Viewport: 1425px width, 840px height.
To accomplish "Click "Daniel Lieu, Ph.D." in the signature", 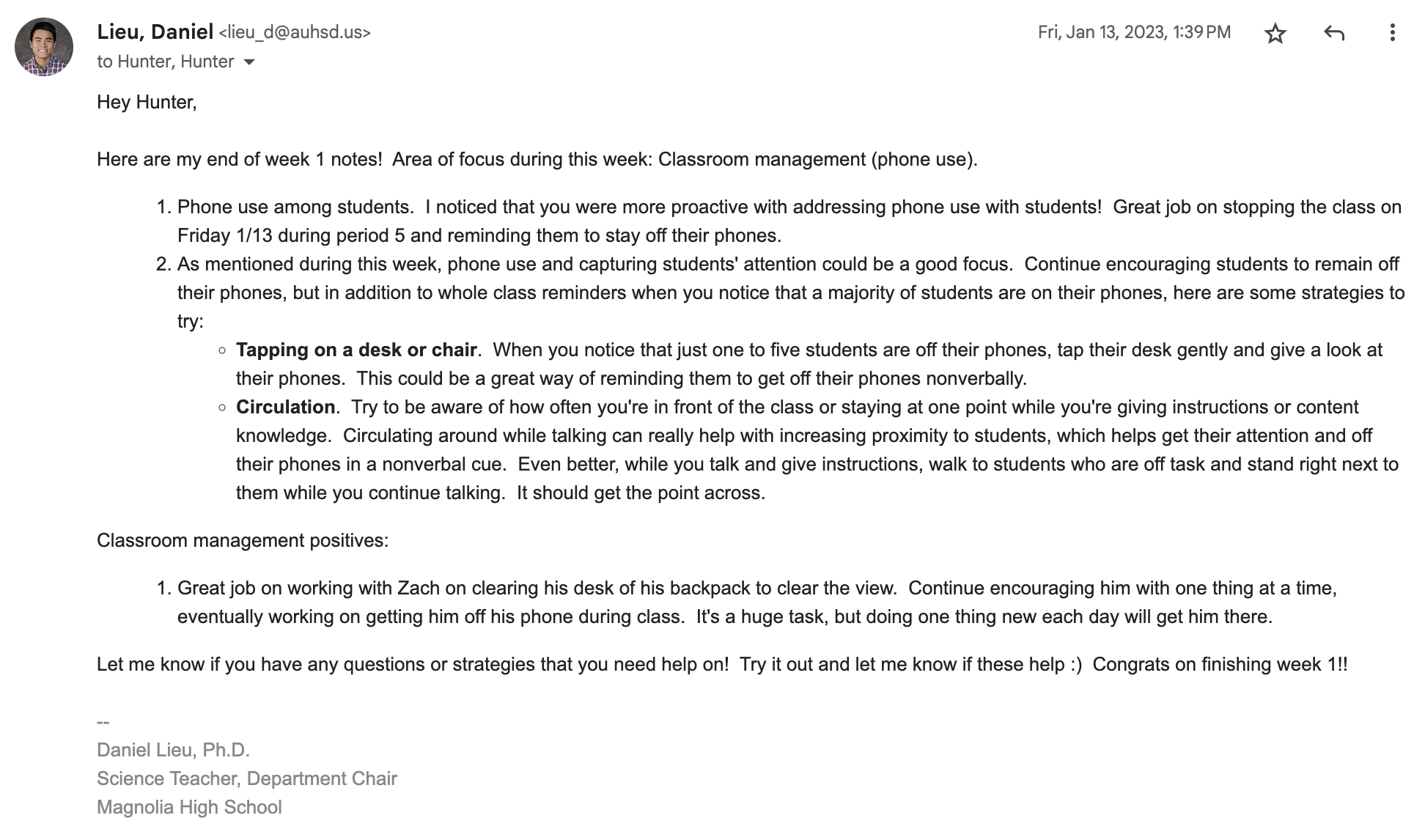I will (173, 750).
